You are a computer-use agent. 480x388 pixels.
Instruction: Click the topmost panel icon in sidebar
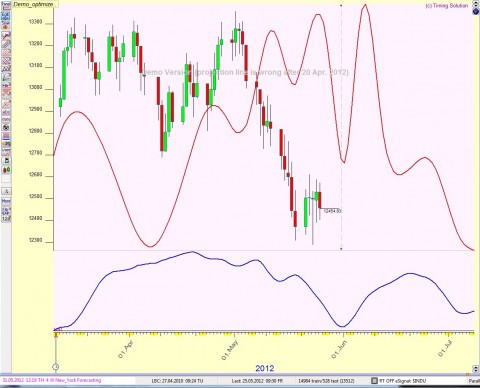pos(6,6)
